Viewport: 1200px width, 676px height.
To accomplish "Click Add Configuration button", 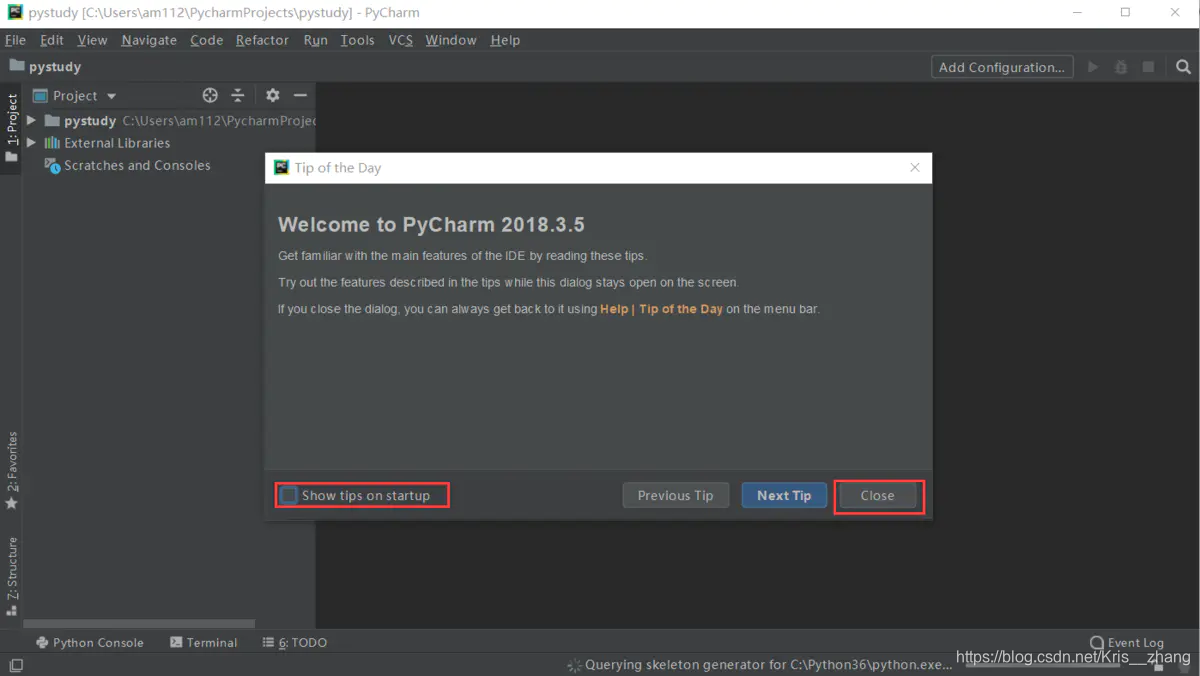I will pos(1002,67).
